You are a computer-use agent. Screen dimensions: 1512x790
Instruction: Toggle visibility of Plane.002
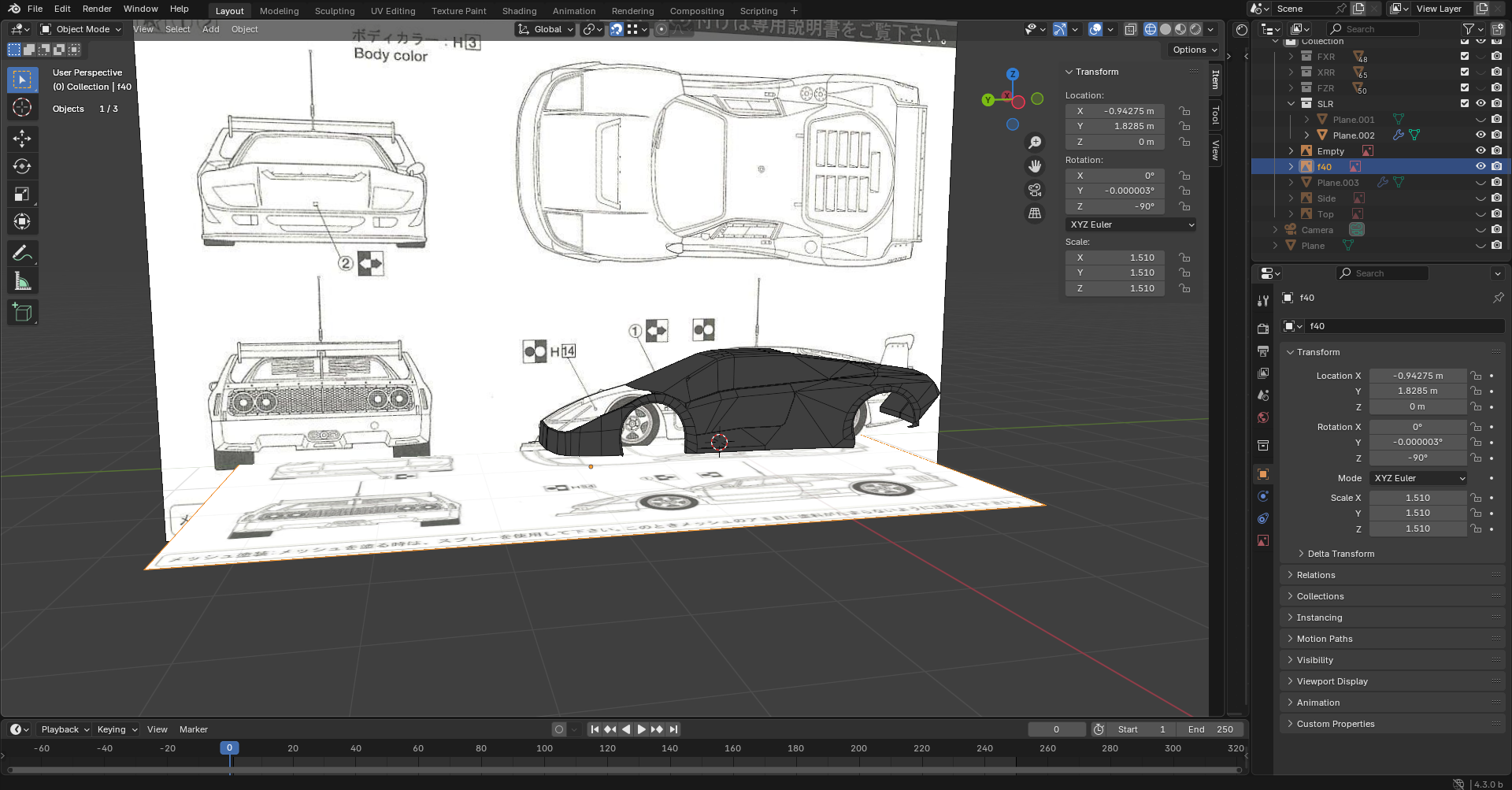coord(1480,135)
